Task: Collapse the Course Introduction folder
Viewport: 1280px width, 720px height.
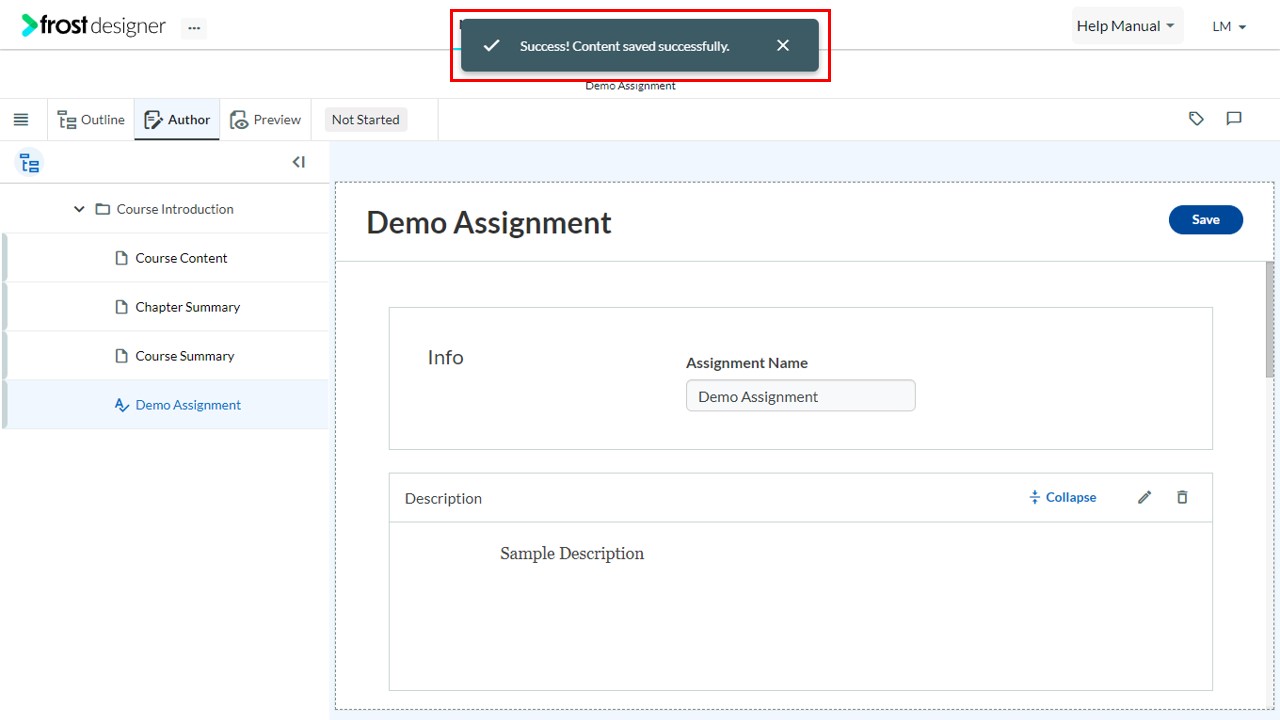Action: tap(79, 209)
